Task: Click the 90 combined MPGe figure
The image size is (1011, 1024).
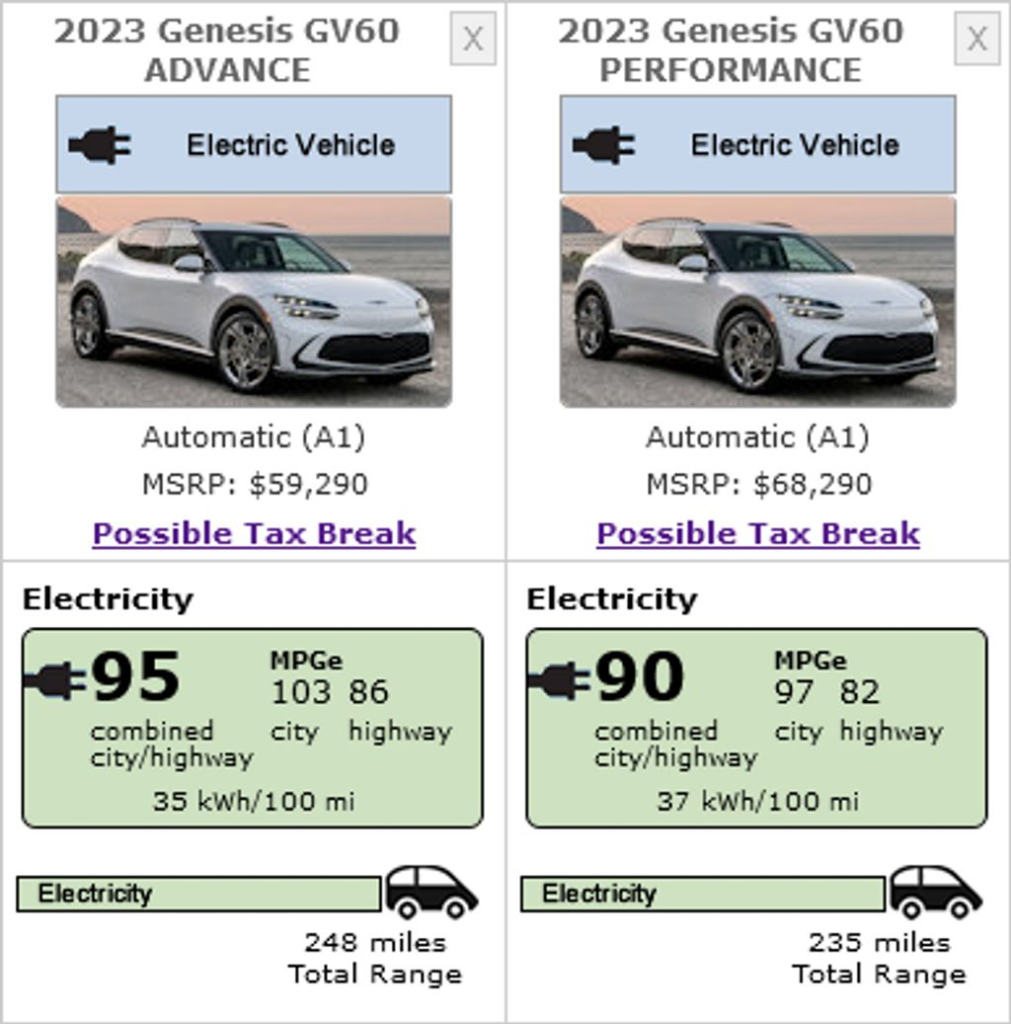Action: [640, 677]
